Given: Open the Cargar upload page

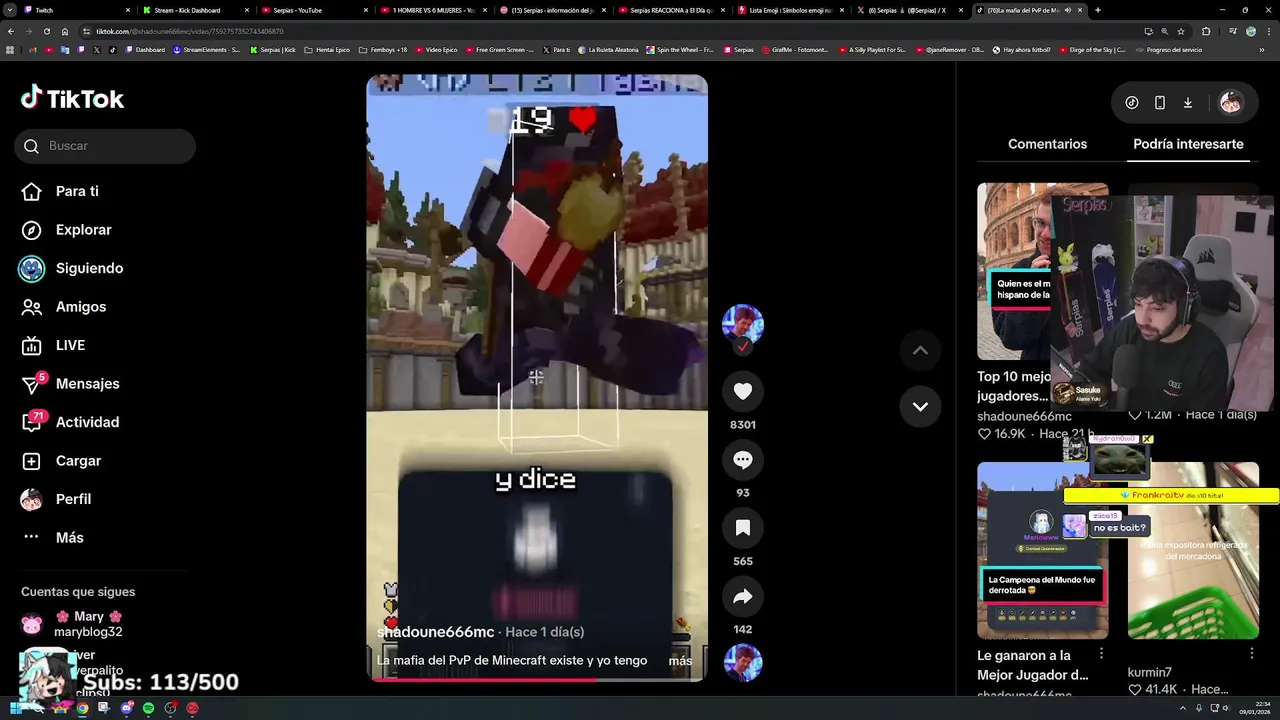Looking at the screenshot, I should coord(78,461).
